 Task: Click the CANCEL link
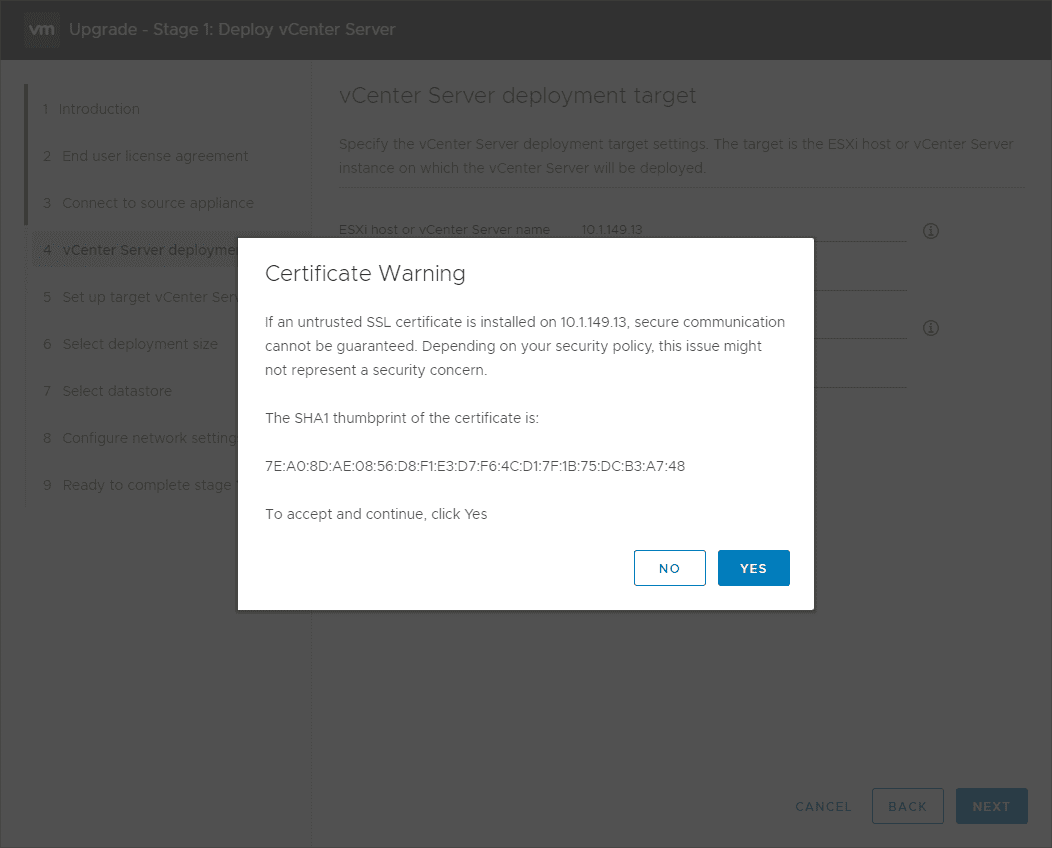click(x=823, y=806)
